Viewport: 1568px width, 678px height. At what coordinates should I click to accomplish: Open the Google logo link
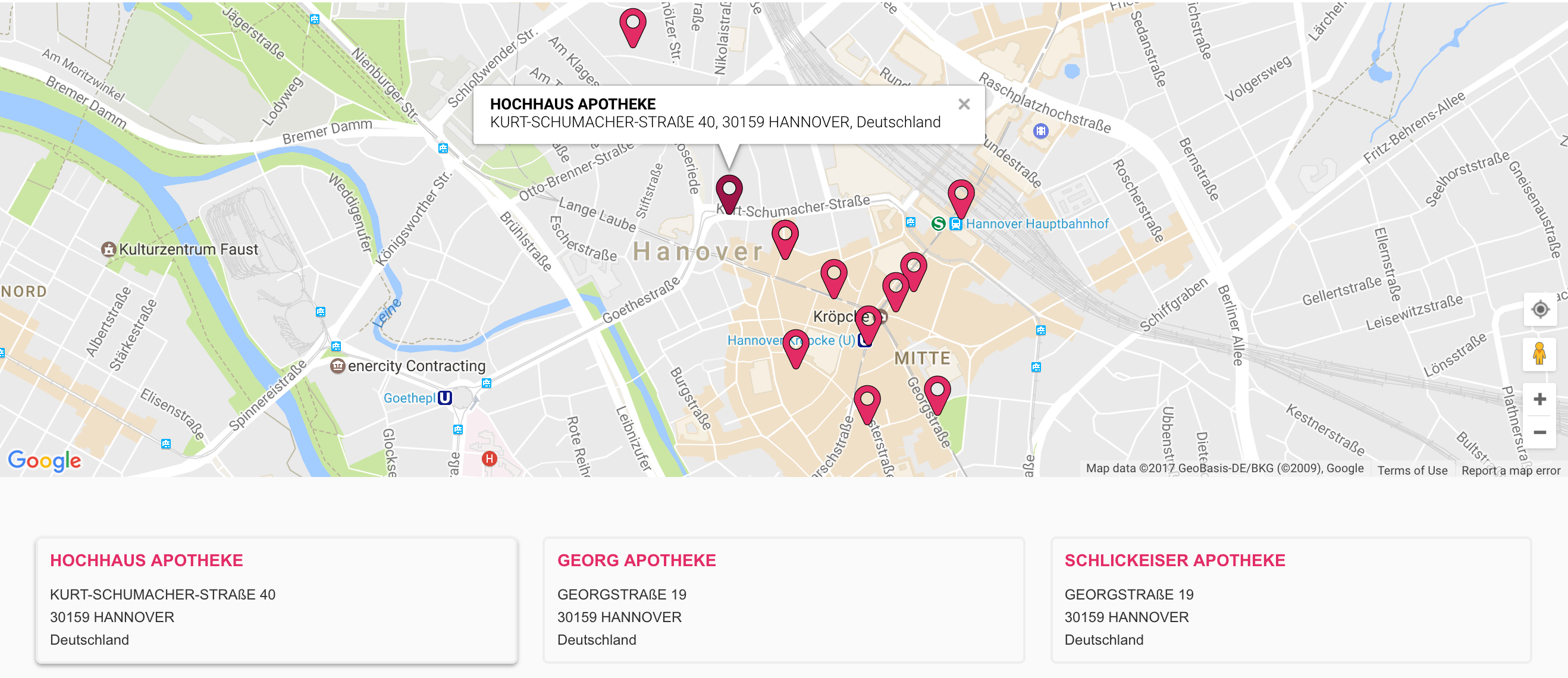pos(45,461)
